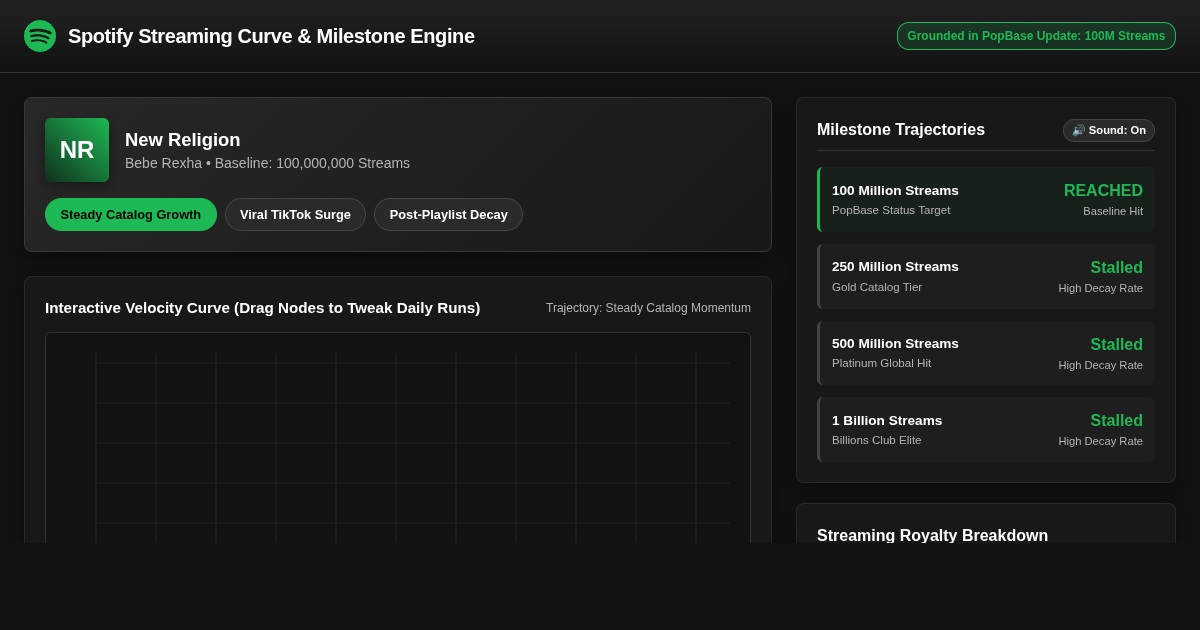Click the Trajectory: Steady Catalog Momentum label

[648, 308]
